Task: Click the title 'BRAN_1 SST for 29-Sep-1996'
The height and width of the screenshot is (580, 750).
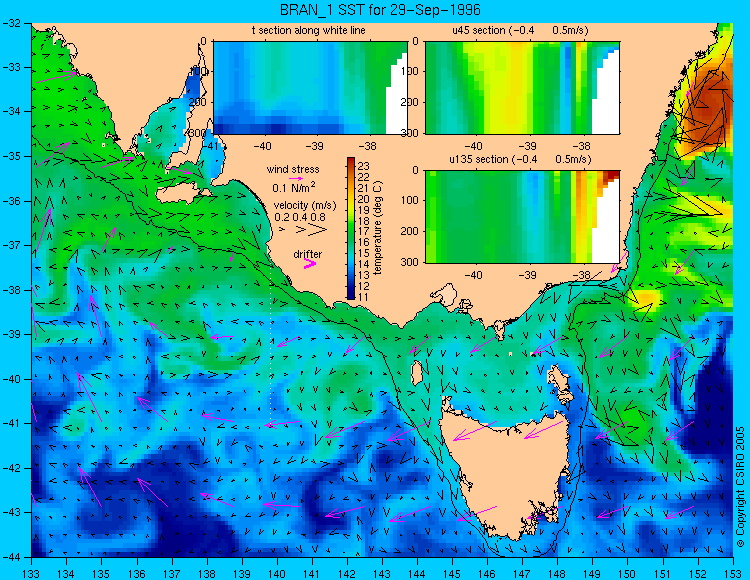Action: click(x=380, y=10)
